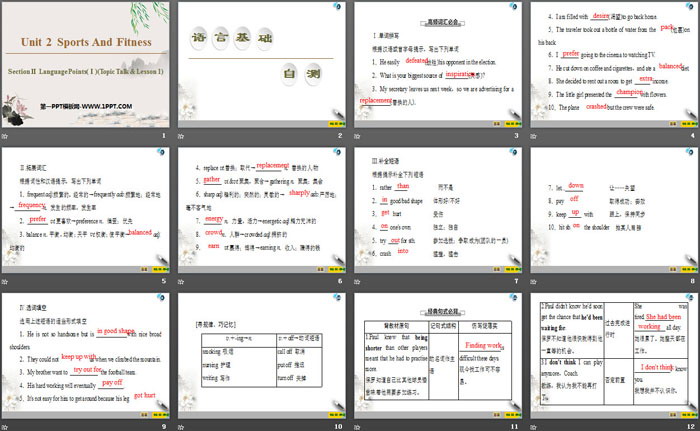700x431 pixels.
Task: Click the transition star icon below slide 4
Action: click(532, 136)
